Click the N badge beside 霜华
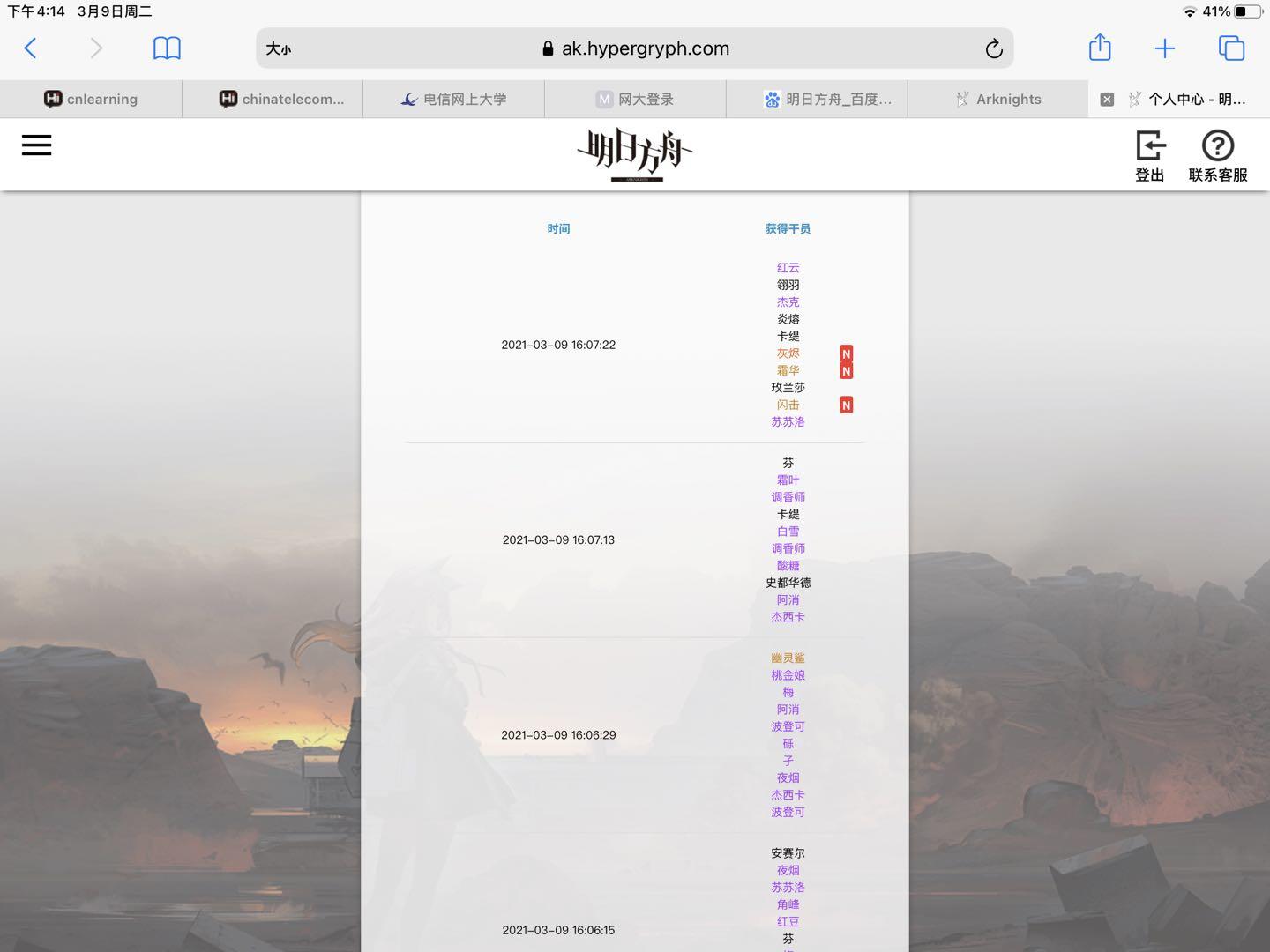 click(846, 371)
